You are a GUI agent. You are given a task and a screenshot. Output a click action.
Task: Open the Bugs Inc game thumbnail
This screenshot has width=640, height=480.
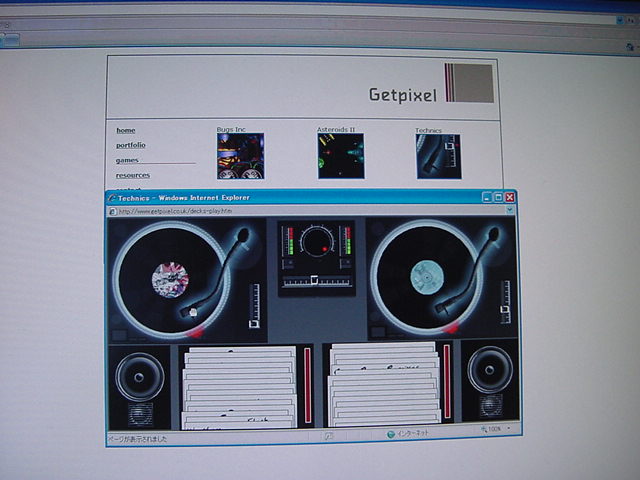(240, 156)
